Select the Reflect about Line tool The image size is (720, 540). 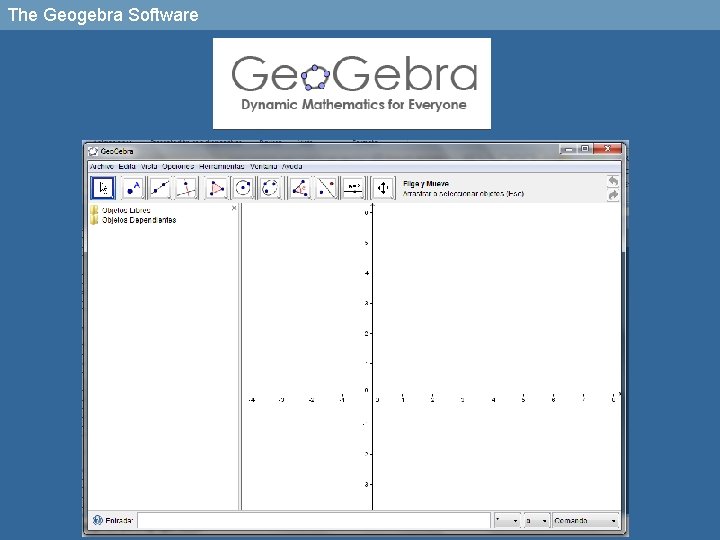[326, 188]
